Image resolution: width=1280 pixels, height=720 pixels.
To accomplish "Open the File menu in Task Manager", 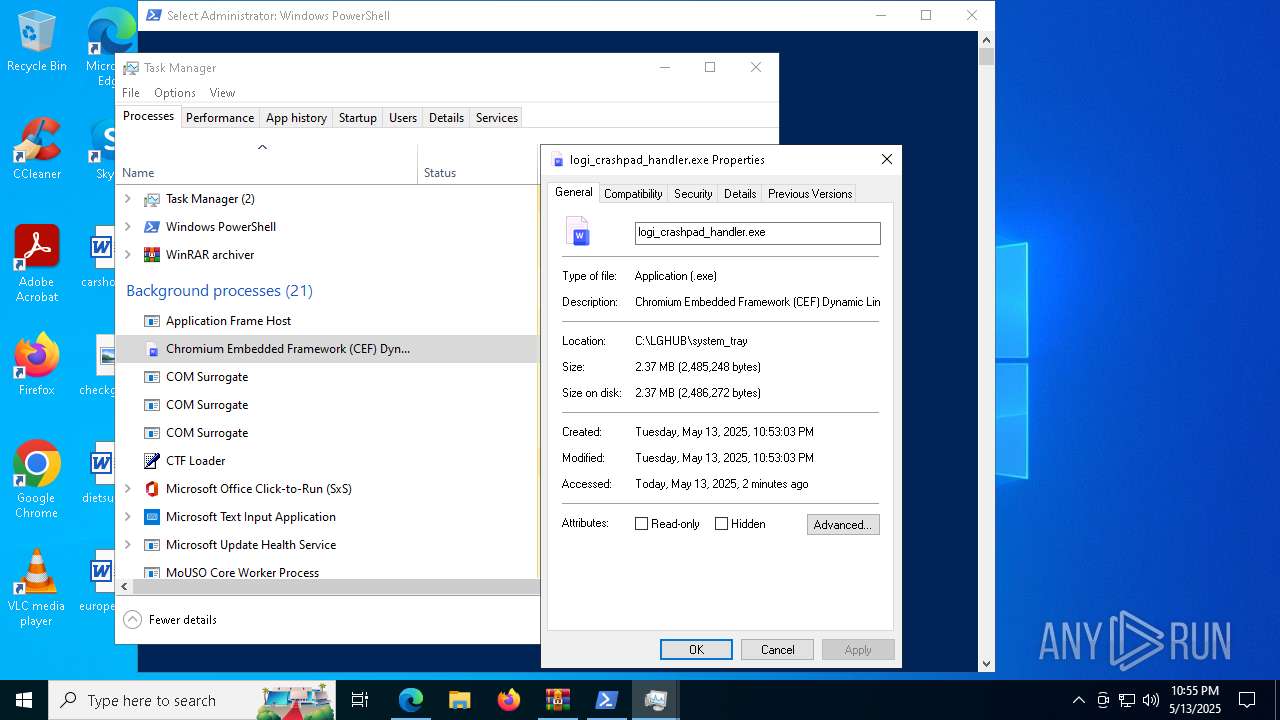I will 131,93.
